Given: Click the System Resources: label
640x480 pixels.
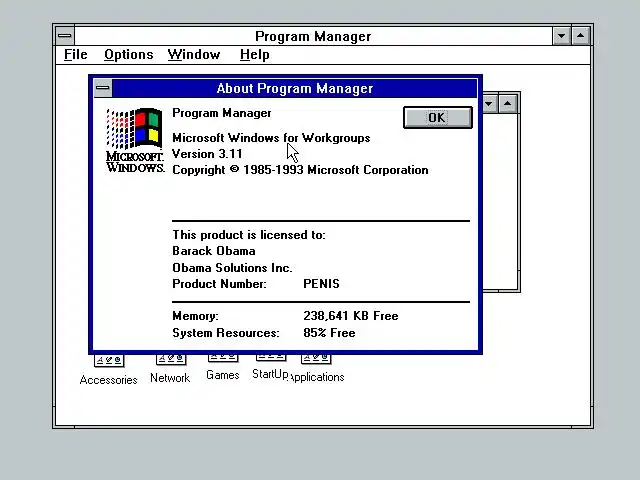Looking at the screenshot, I should click(226, 333).
